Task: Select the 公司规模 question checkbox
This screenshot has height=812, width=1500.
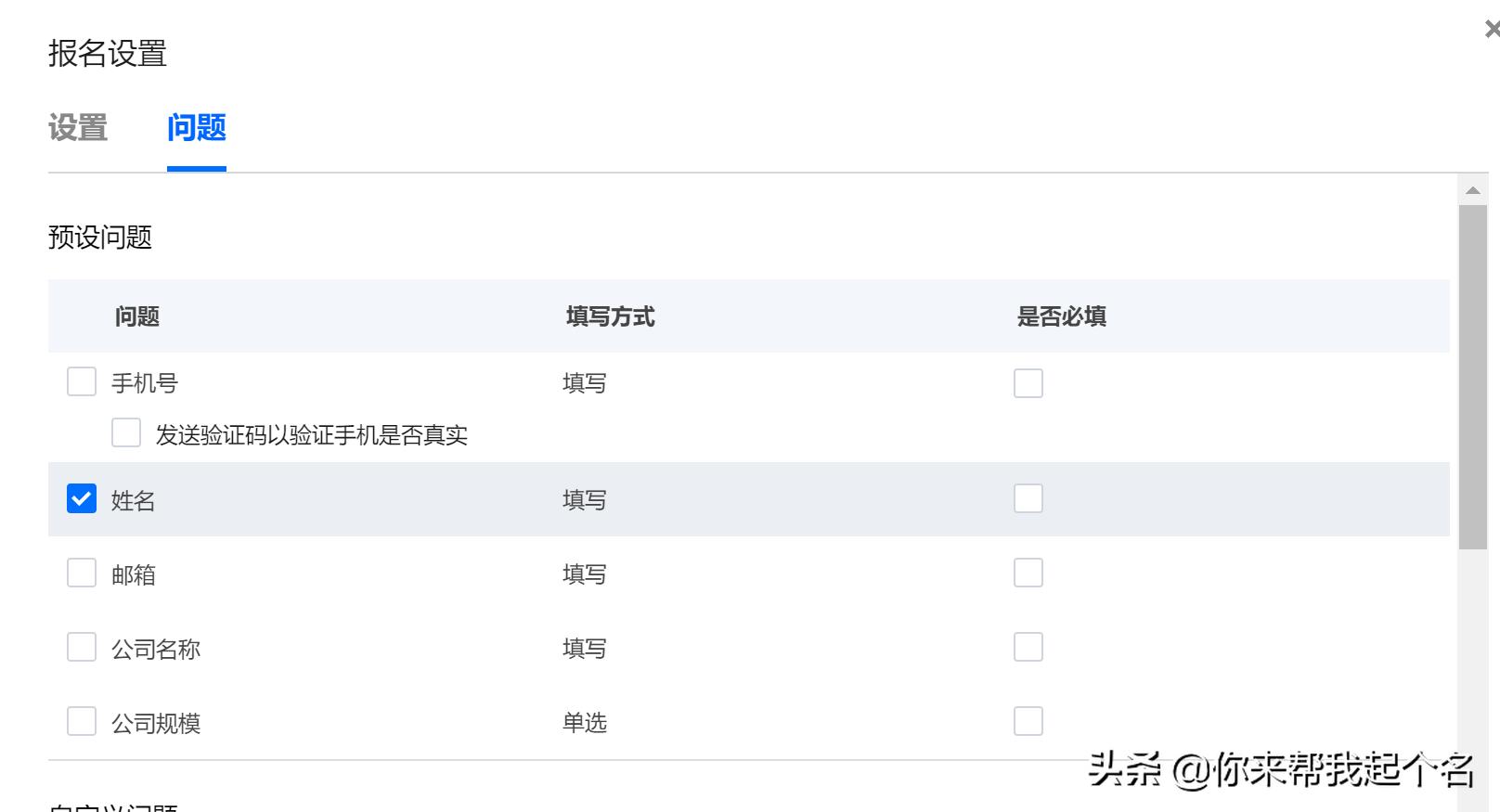Action: (82, 721)
